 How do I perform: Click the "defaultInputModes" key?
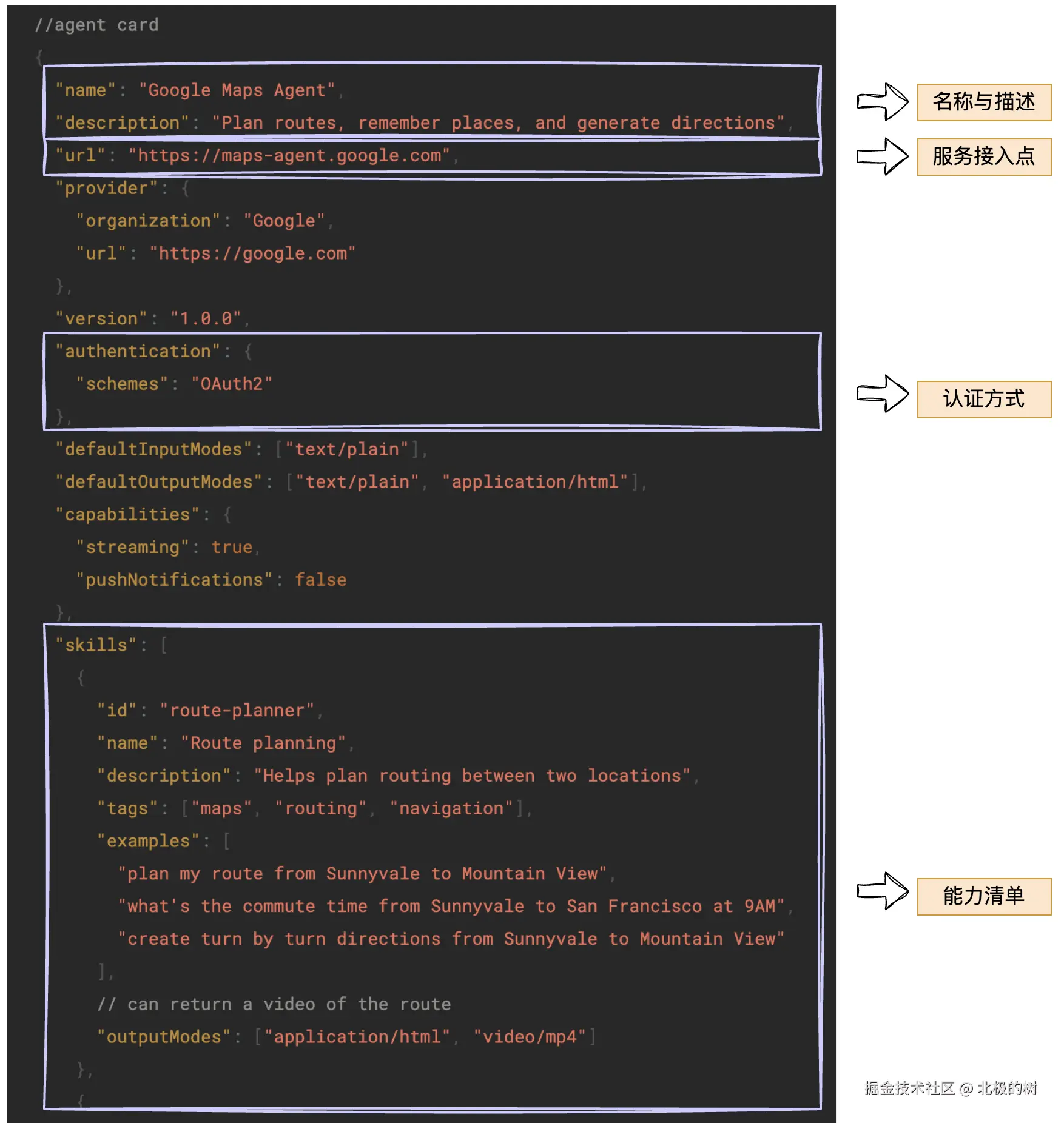coord(153,449)
